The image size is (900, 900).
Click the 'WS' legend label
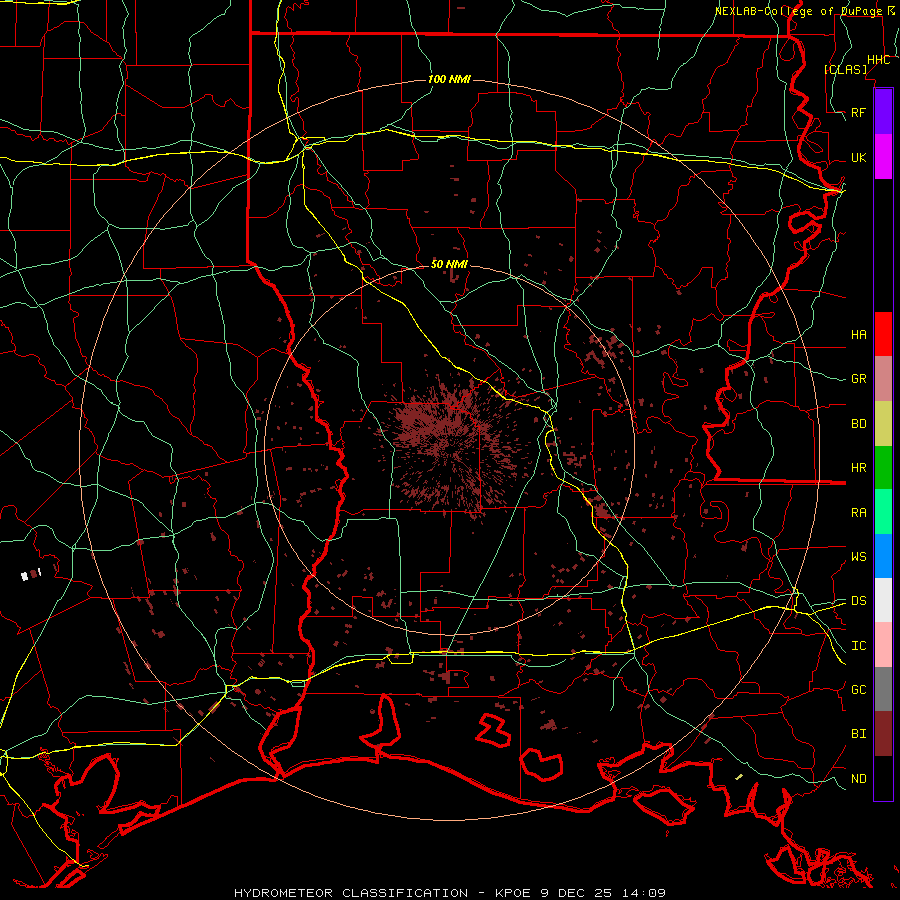[x=858, y=556]
